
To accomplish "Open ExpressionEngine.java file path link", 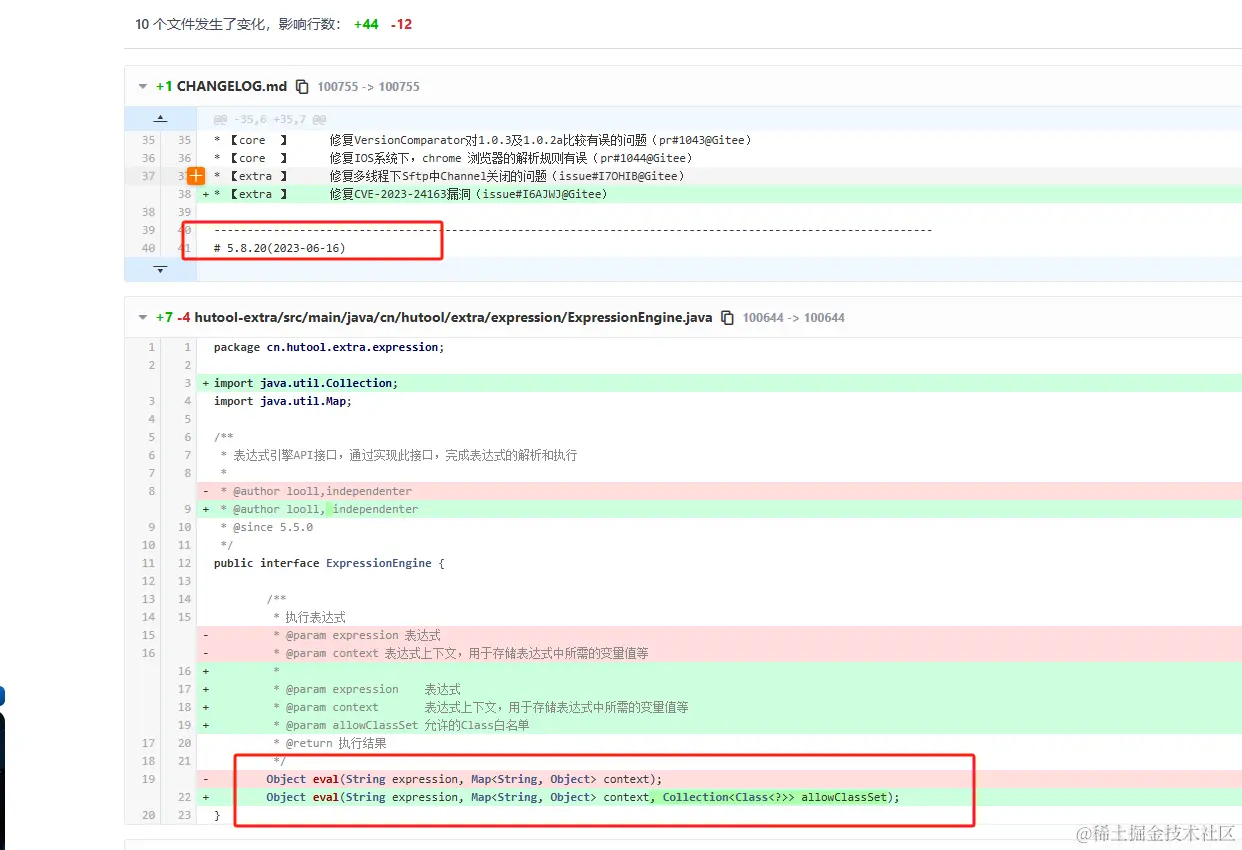I will 453,318.
